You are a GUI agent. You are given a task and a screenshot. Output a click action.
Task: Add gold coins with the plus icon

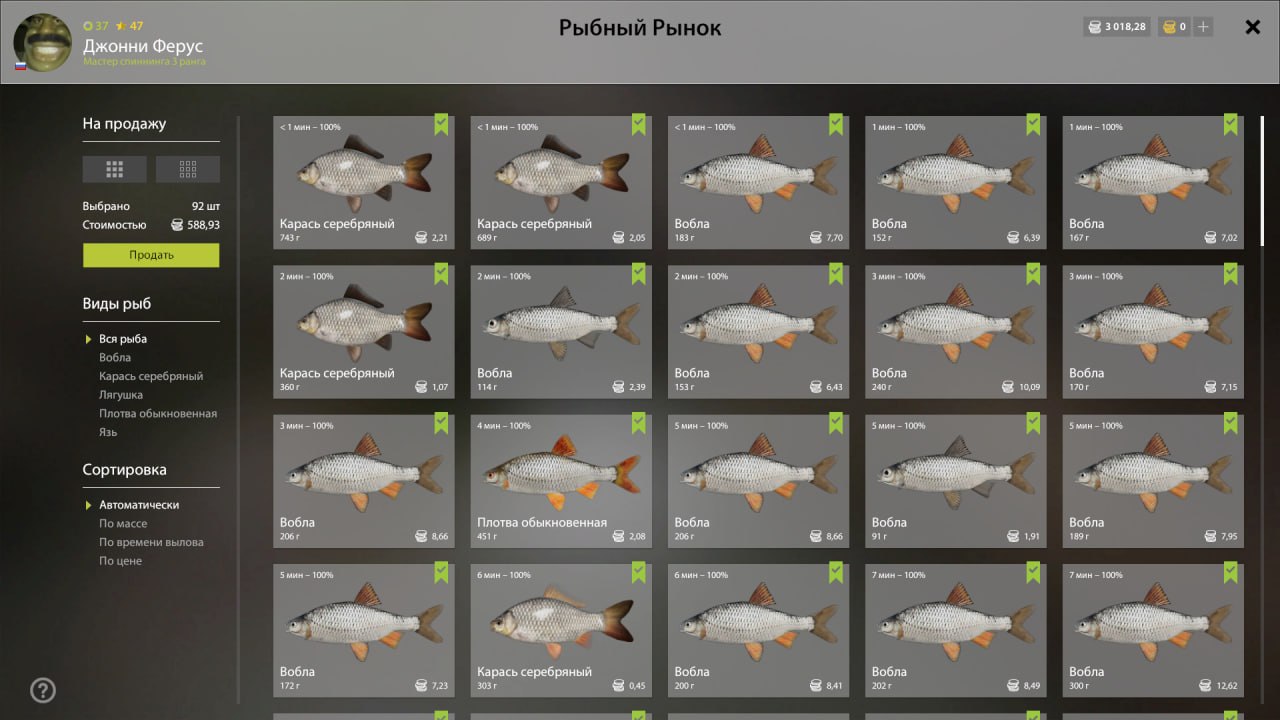coord(1203,27)
